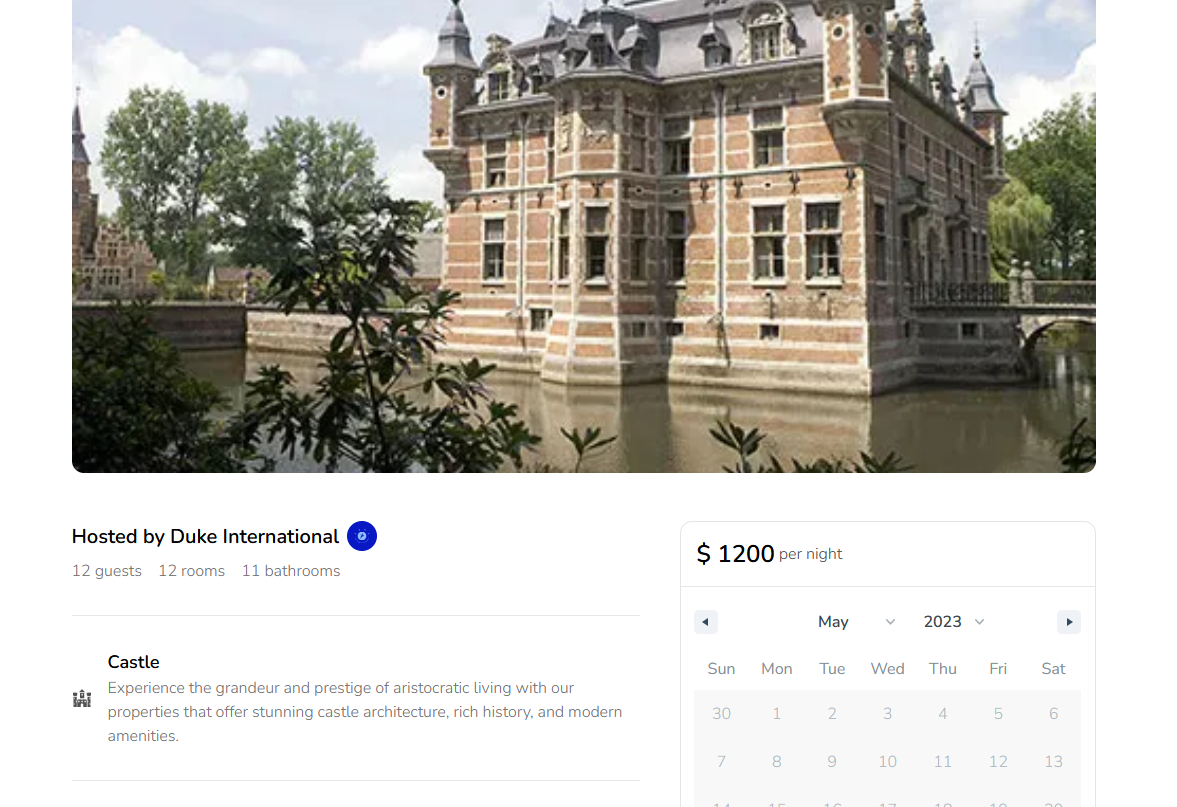Click the castle listing photo

point(584,236)
